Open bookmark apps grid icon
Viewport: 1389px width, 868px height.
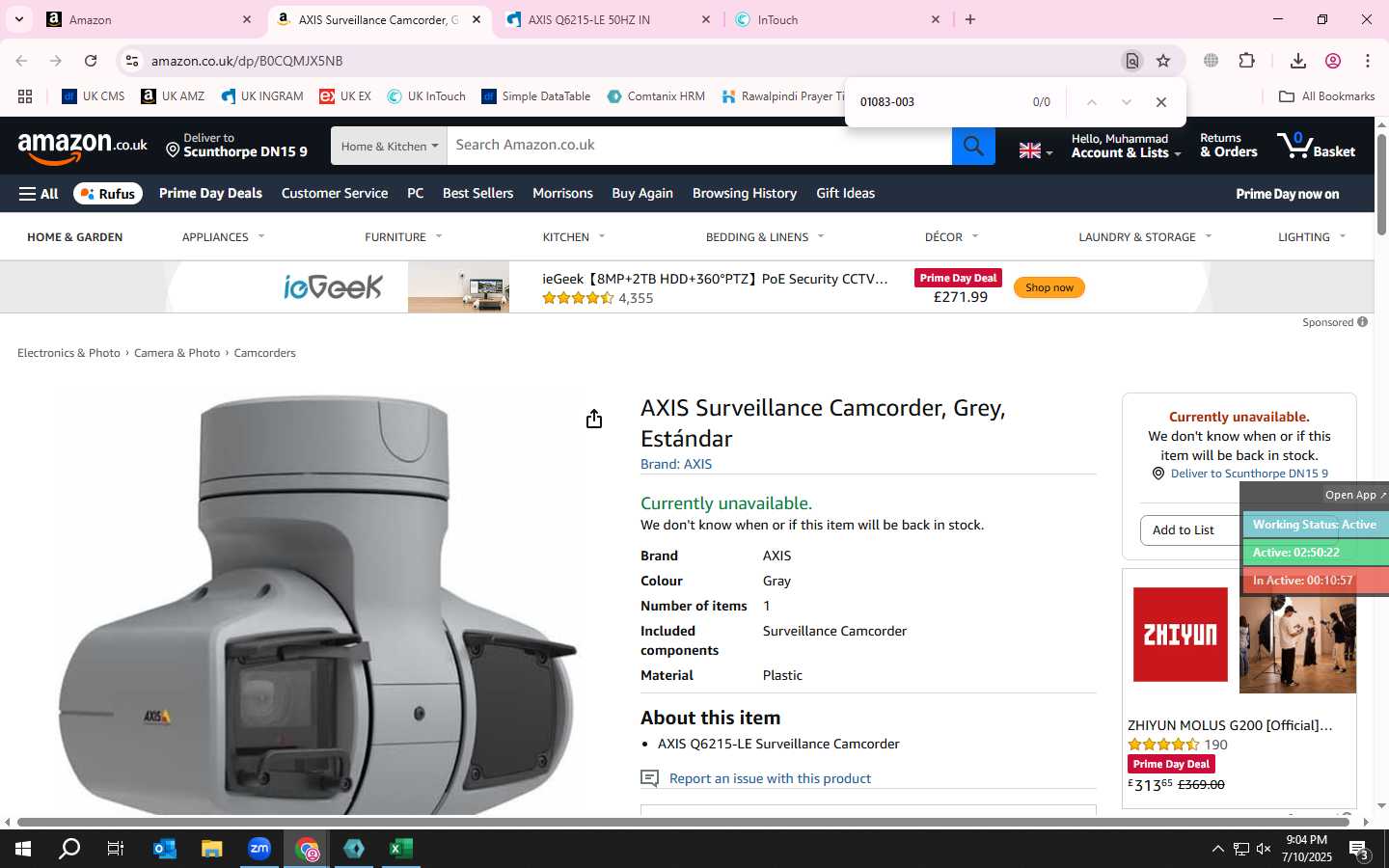click(25, 96)
